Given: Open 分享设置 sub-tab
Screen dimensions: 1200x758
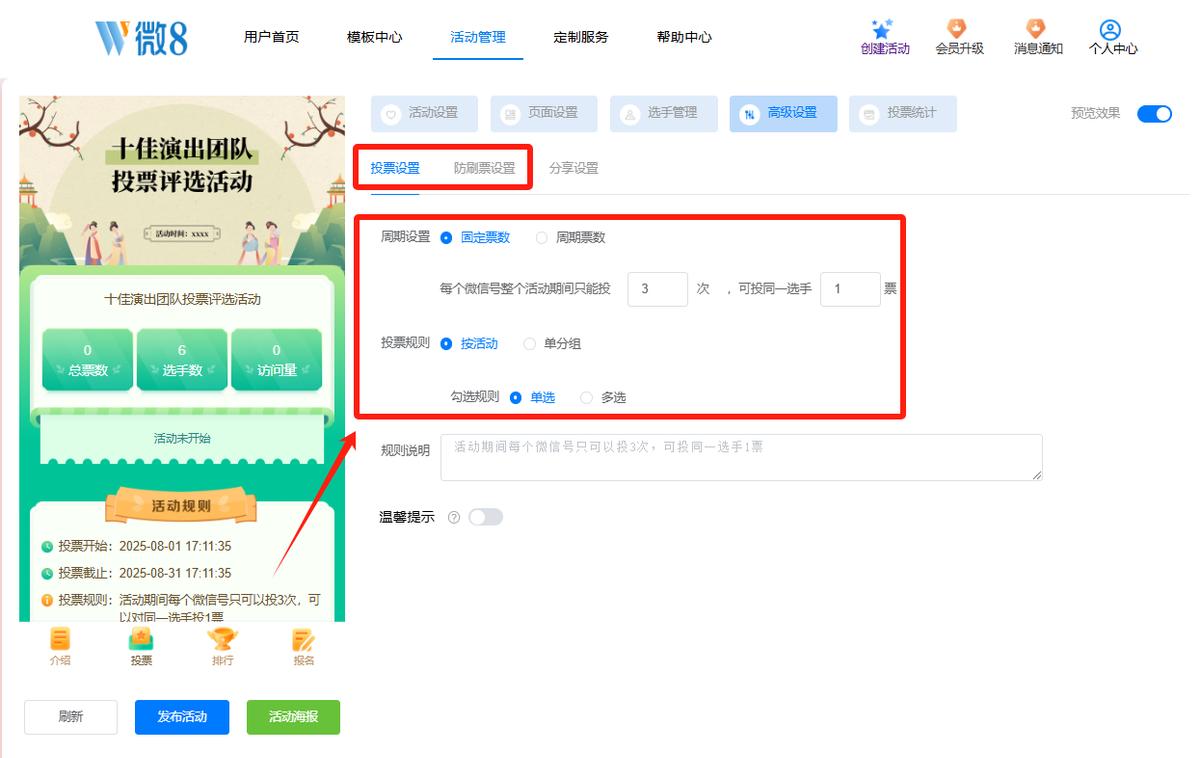Looking at the screenshot, I should (574, 168).
